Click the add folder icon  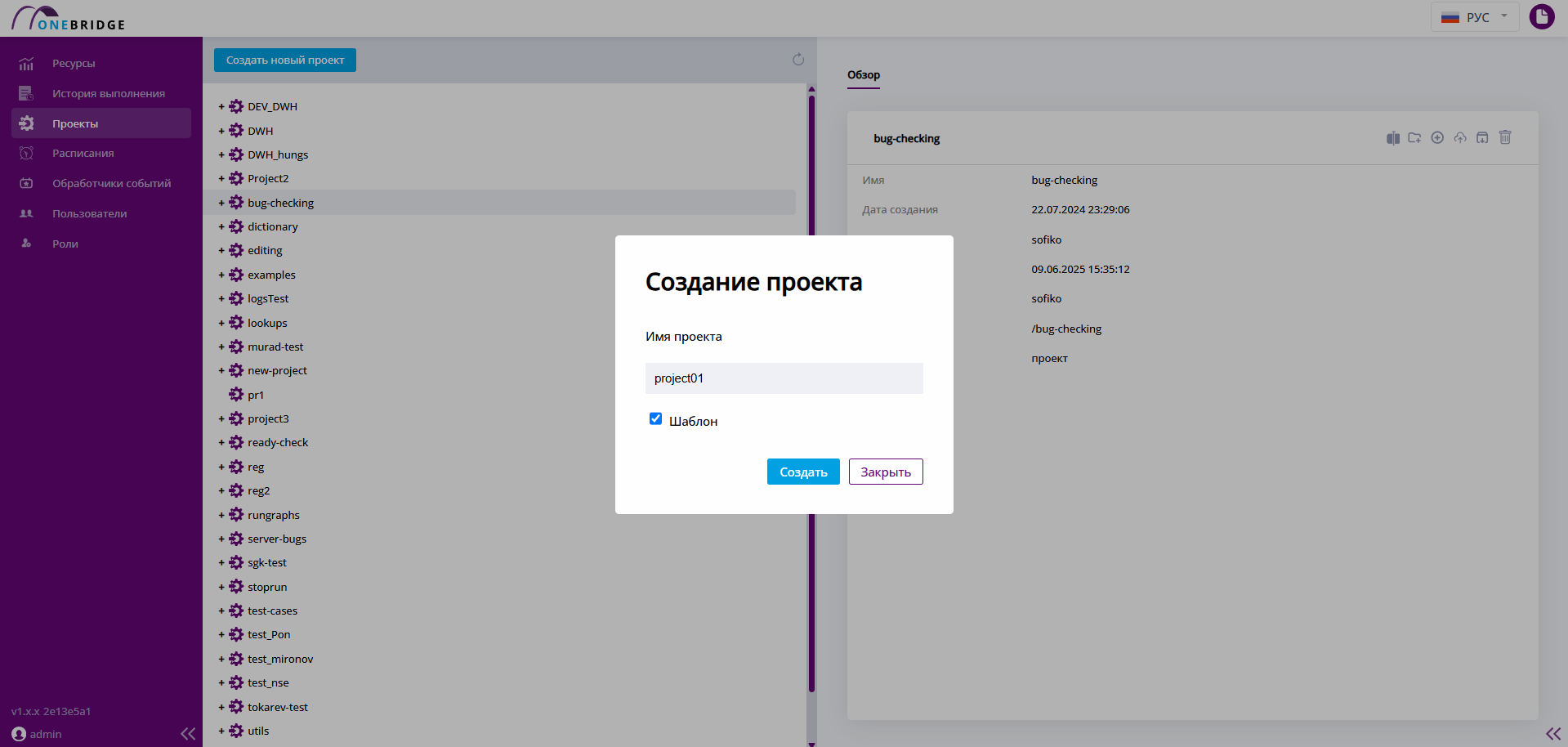[x=1414, y=138]
